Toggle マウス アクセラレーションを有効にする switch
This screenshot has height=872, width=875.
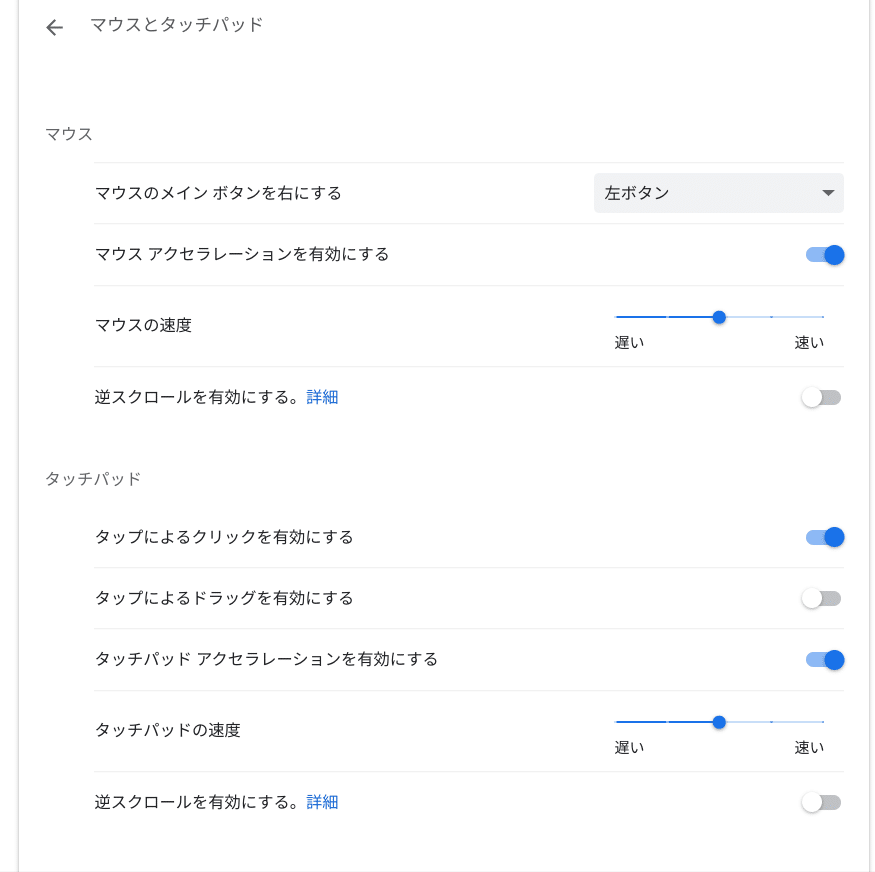point(824,255)
